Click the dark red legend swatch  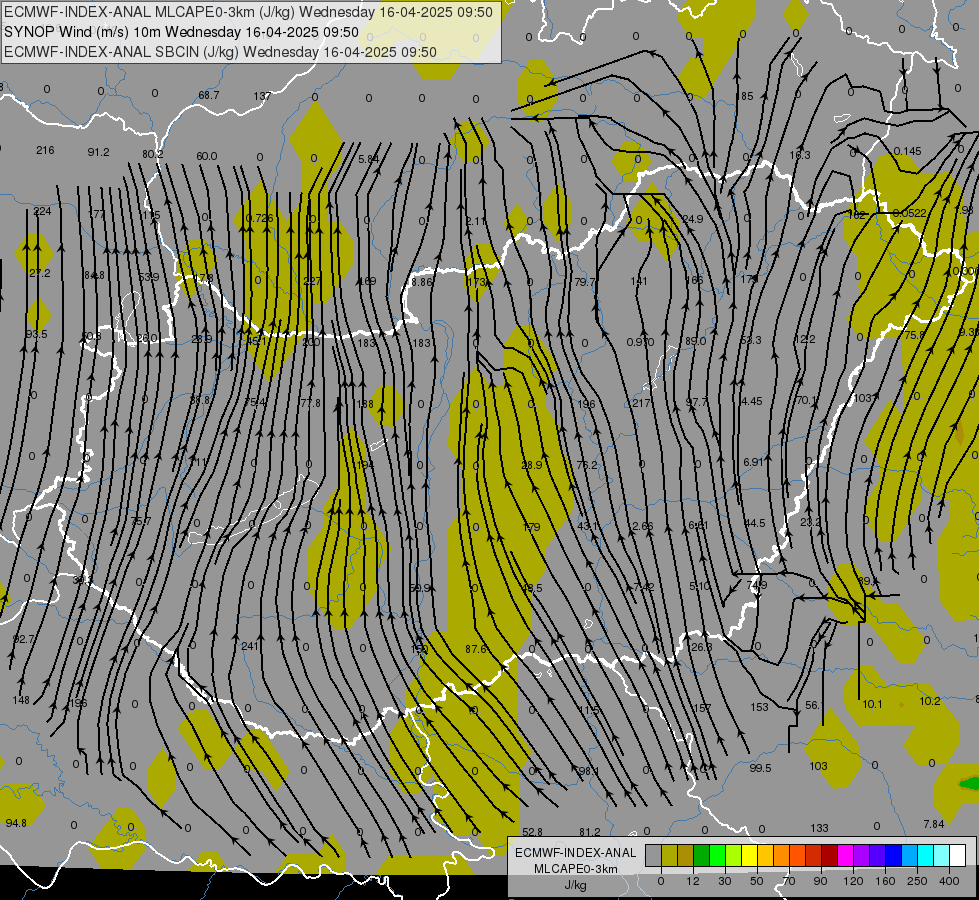[x=829, y=856]
